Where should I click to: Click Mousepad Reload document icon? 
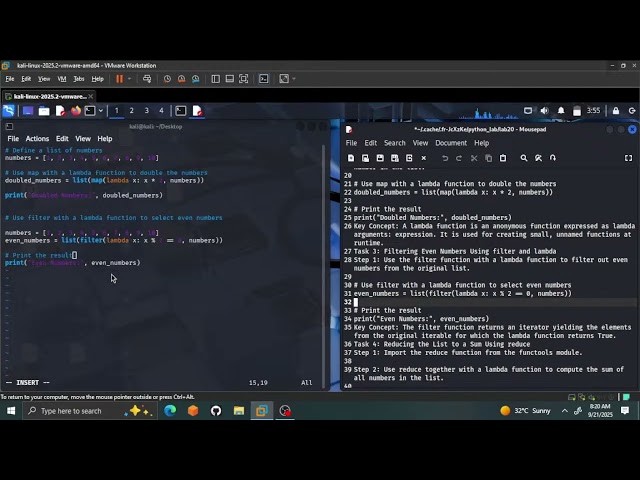coord(409,158)
